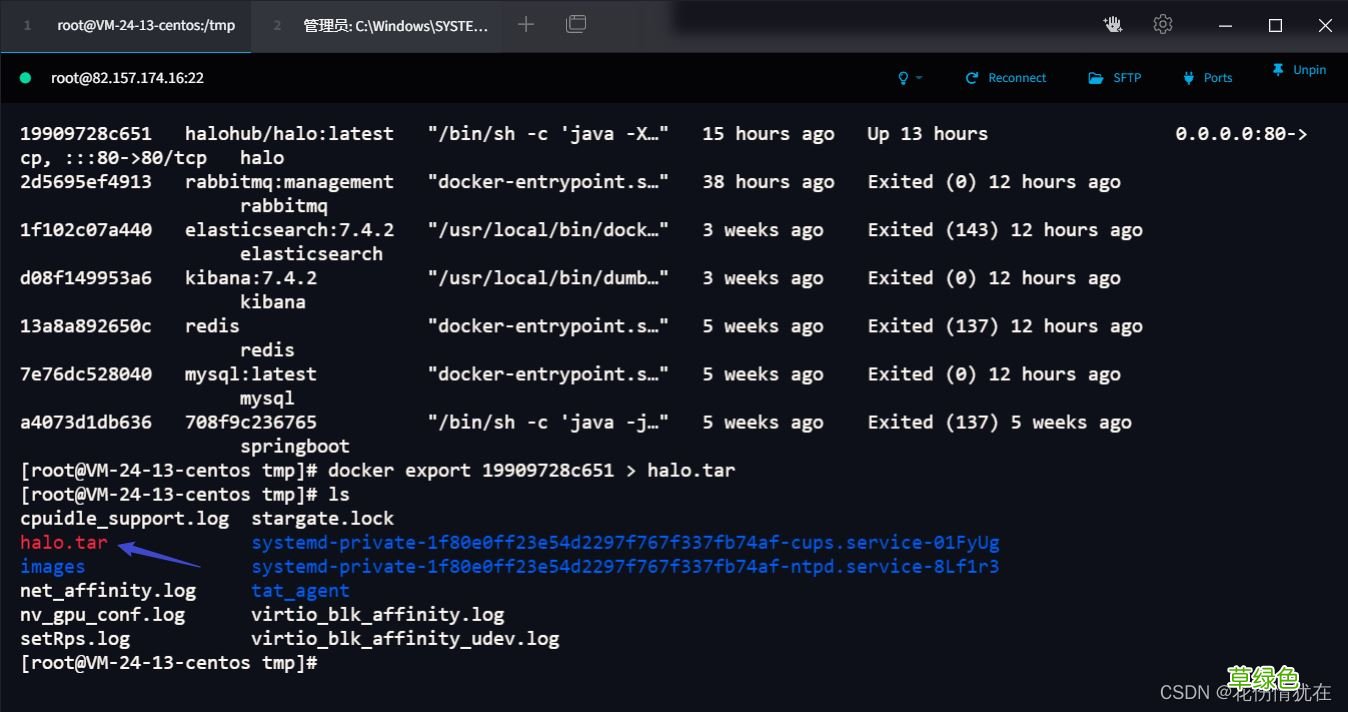Maximize the terminal window
Viewport: 1348px width, 712px height.
pyautogui.click(x=1275, y=26)
